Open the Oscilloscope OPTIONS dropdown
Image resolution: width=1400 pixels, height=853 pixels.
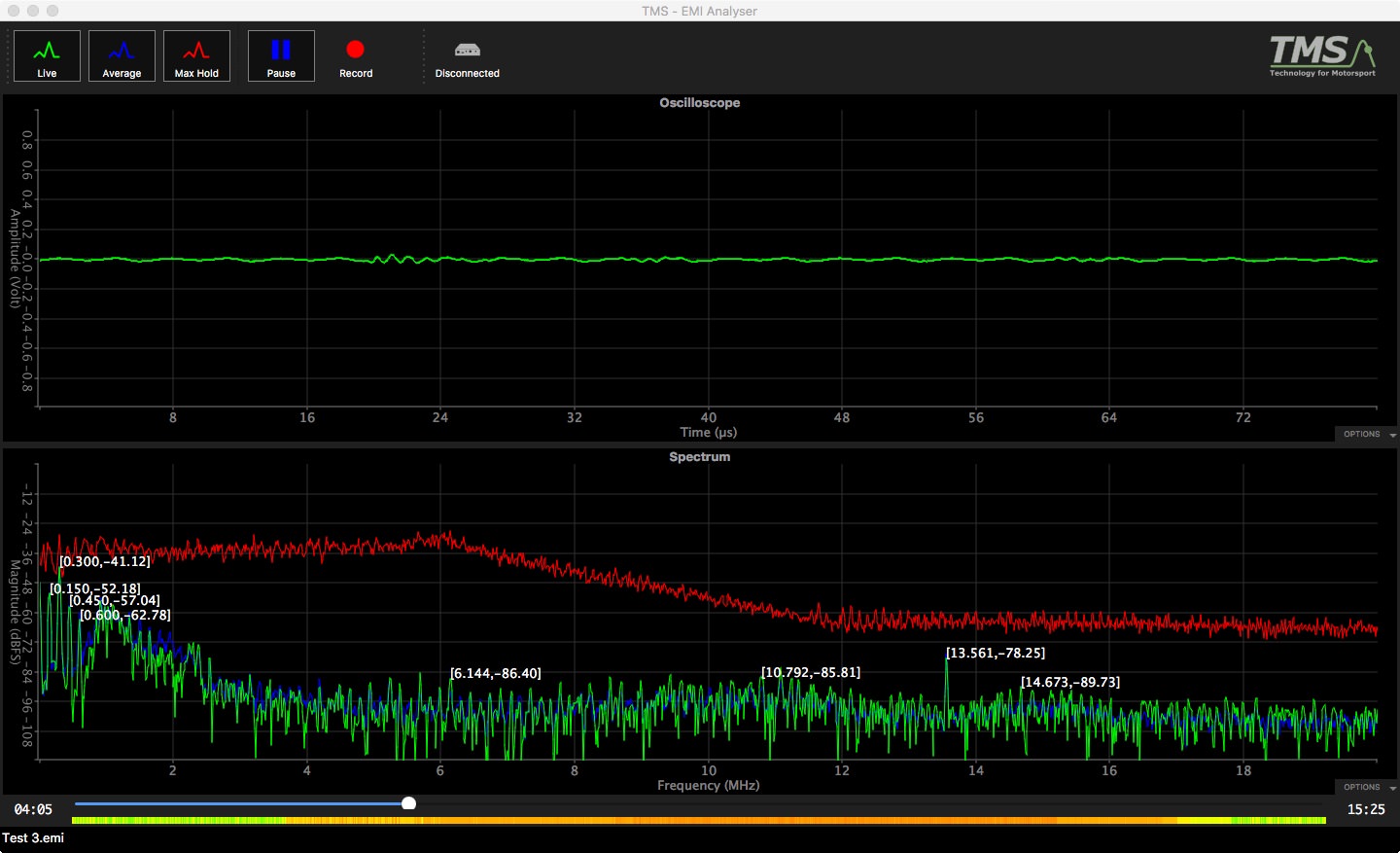point(1368,434)
